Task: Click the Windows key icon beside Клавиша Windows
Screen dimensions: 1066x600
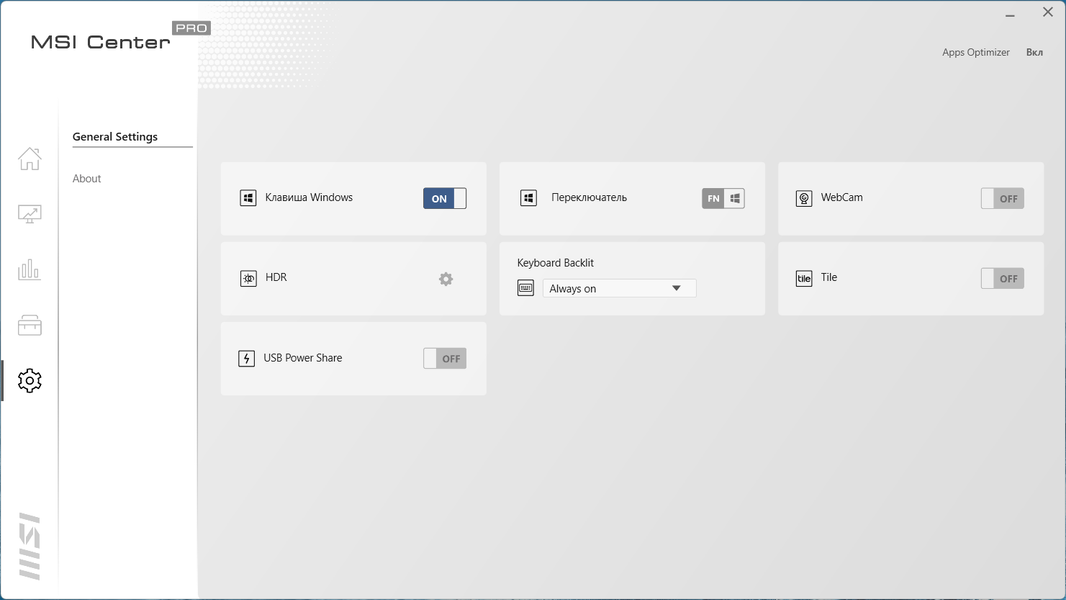Action: (248, 198)
